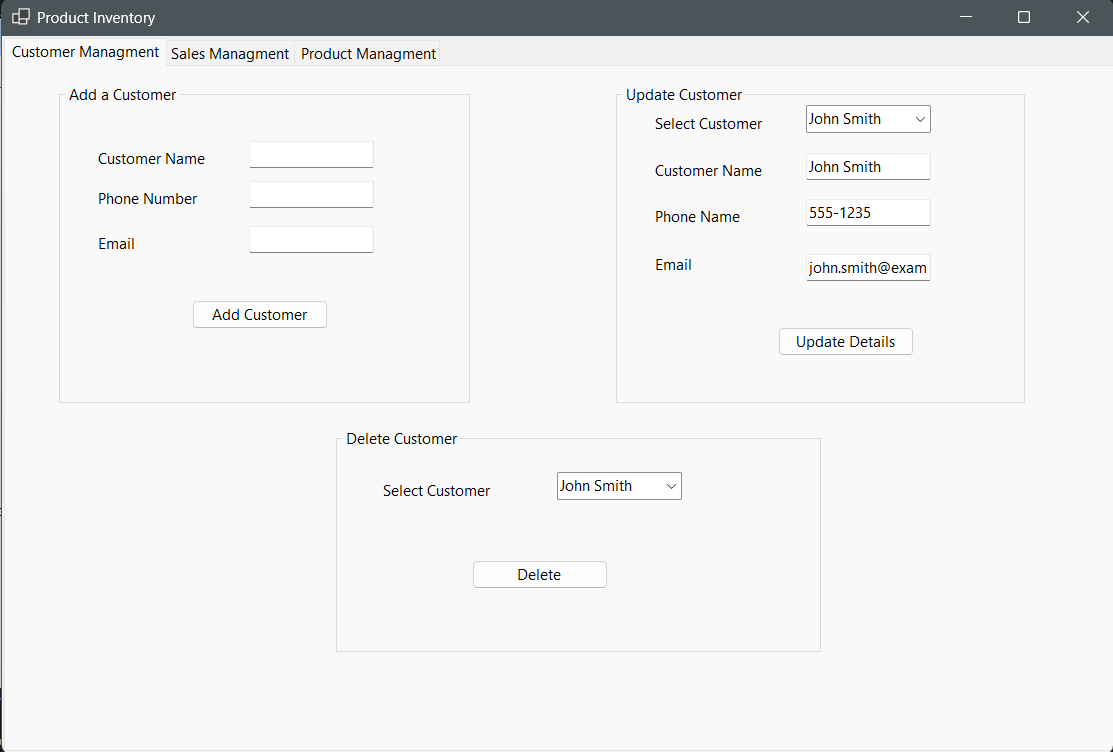Maximize the Product Inventory window
1113x752 pixels.
click(x=1024, y=17)
